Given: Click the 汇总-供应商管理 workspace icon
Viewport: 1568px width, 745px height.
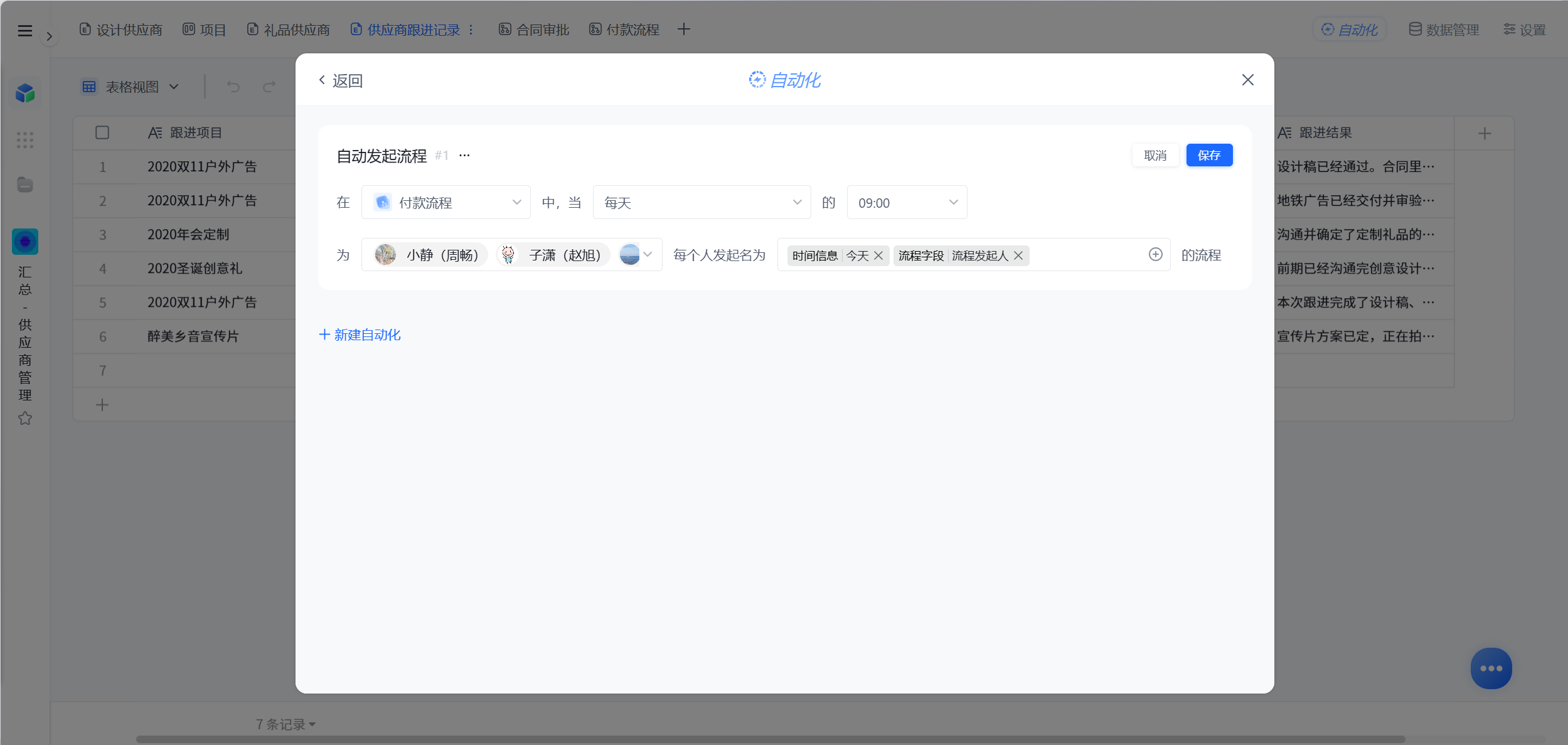Looking at the screenshot, I should pos(25,242).
